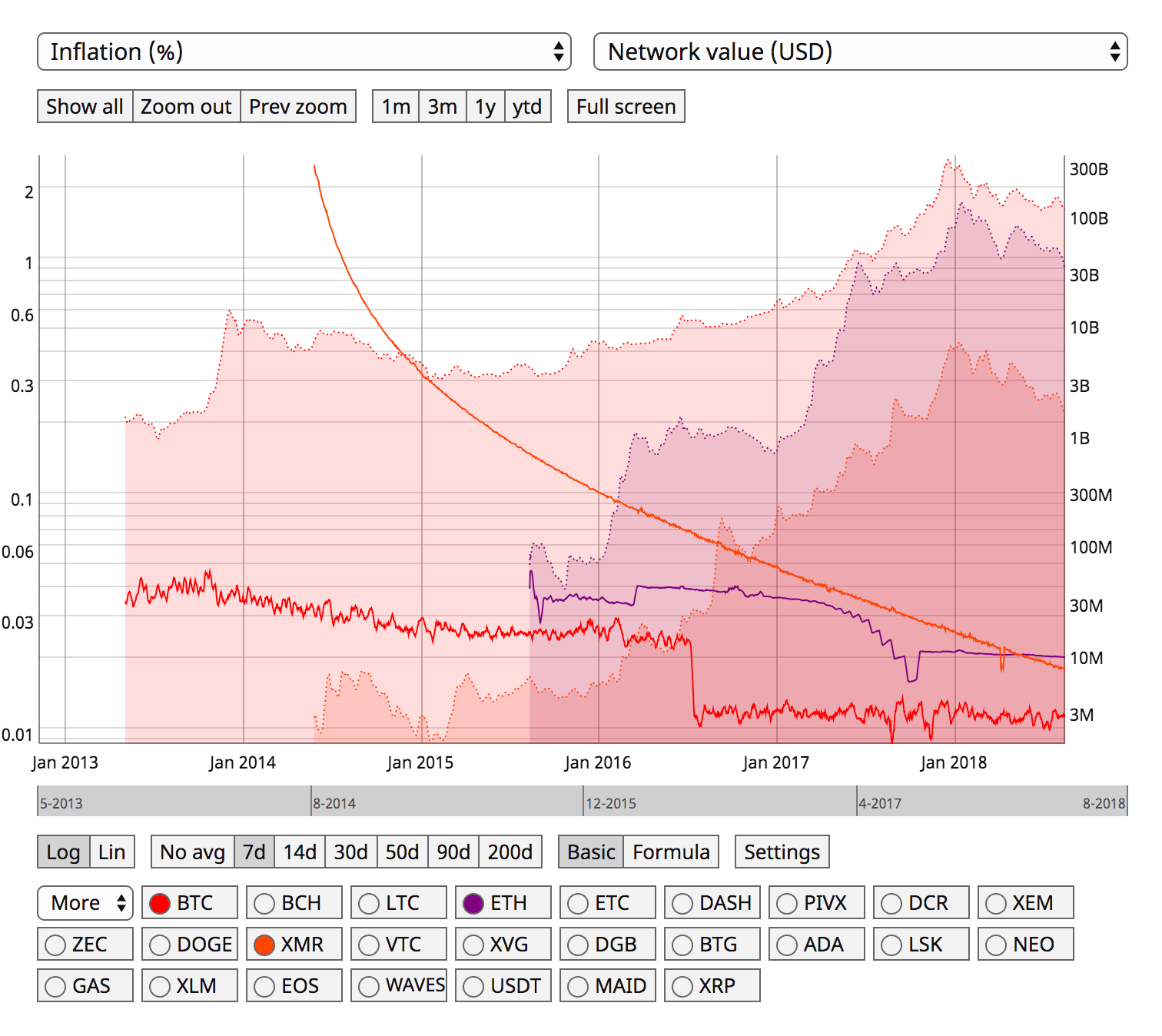Viewport: 1162px width, 1036px height.
Task: Set range to ytd
Action: (527, 106)
